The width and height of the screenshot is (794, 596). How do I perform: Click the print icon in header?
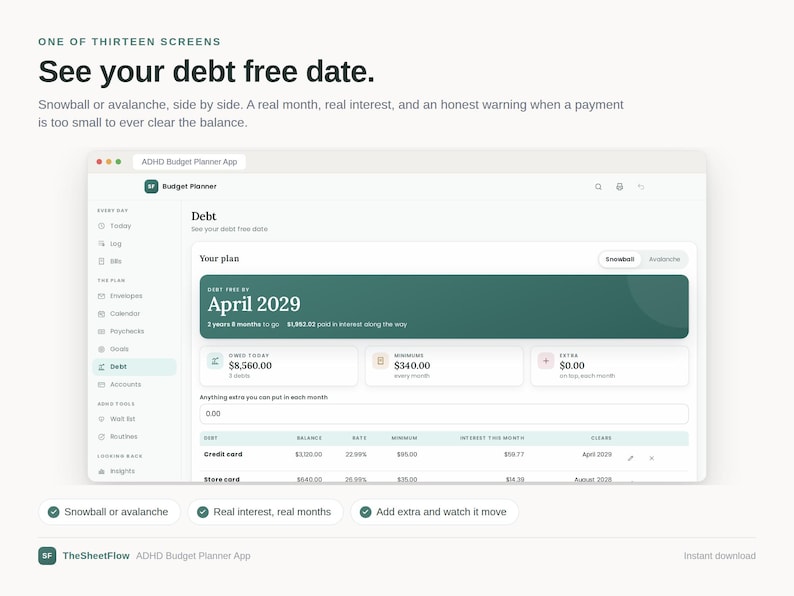(619, 187)
